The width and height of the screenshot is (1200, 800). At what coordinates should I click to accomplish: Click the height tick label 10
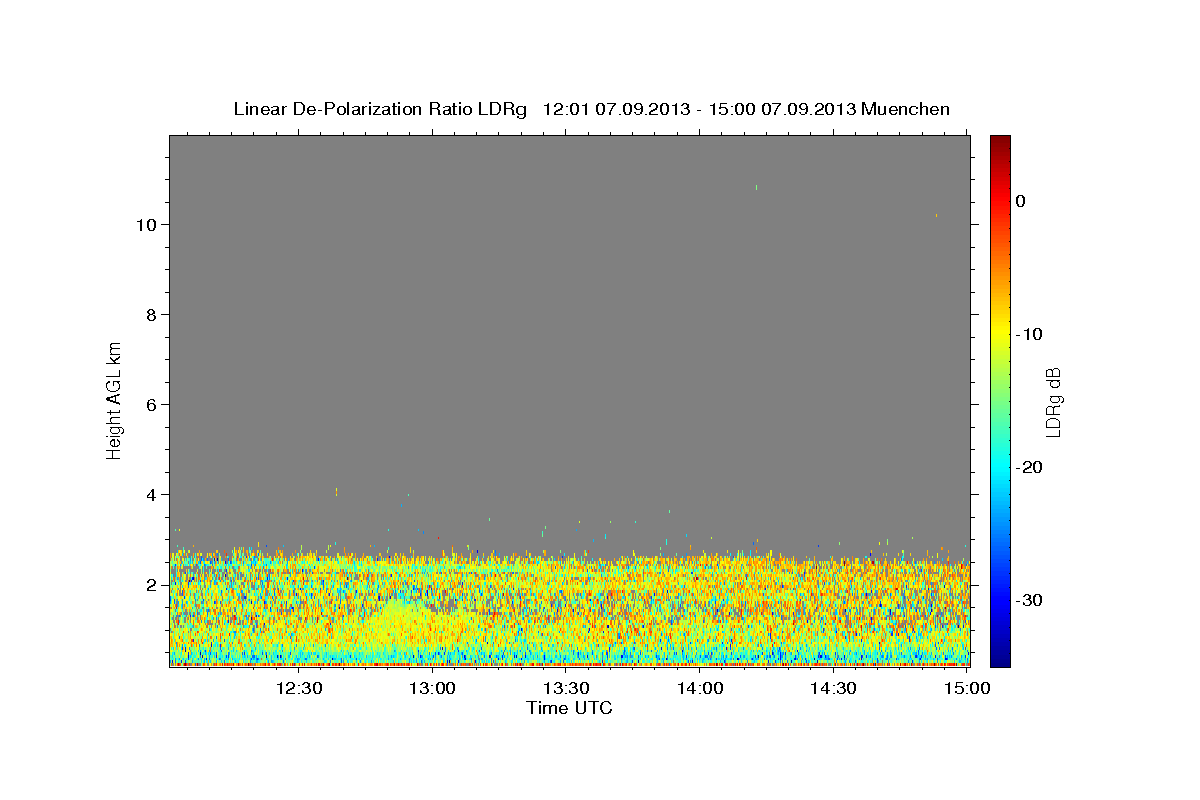click(148, 225)
